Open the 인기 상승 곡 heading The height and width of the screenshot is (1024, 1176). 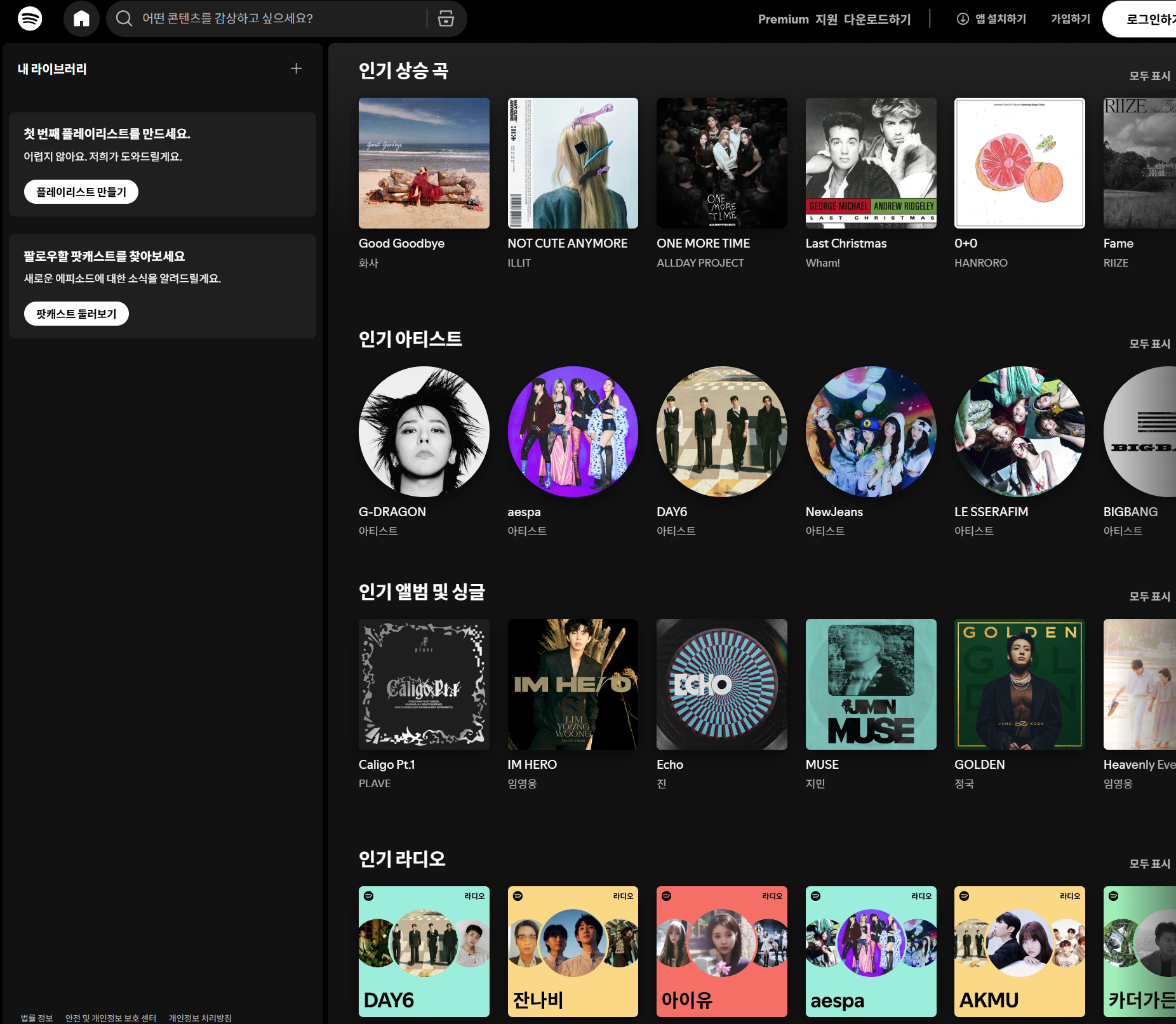pos(404,70)
